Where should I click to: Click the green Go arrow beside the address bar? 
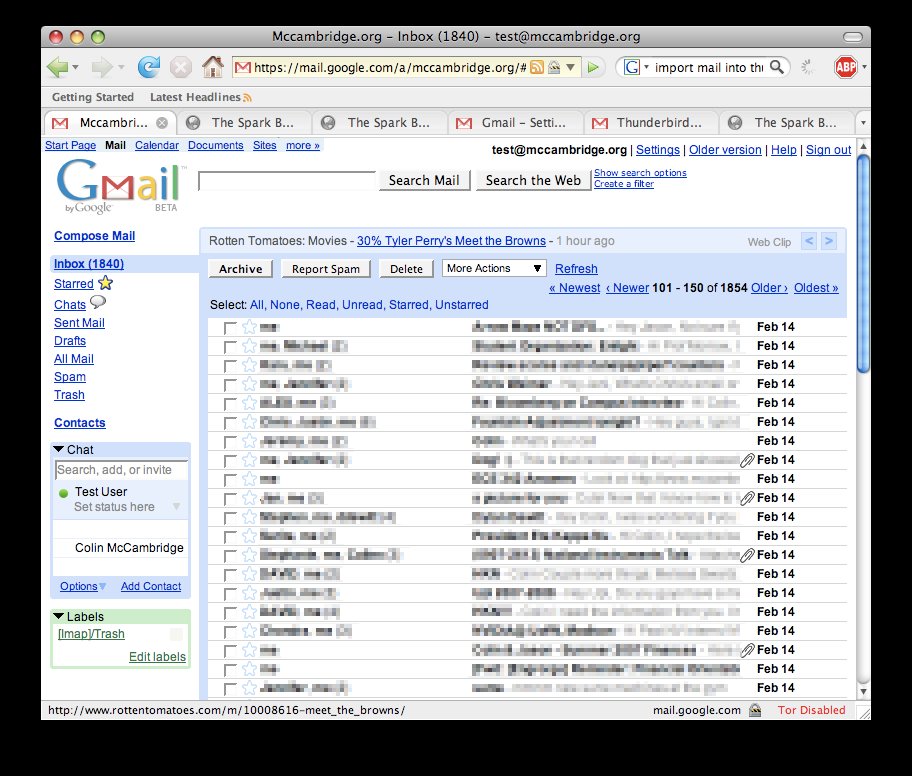tap(593, 67)
